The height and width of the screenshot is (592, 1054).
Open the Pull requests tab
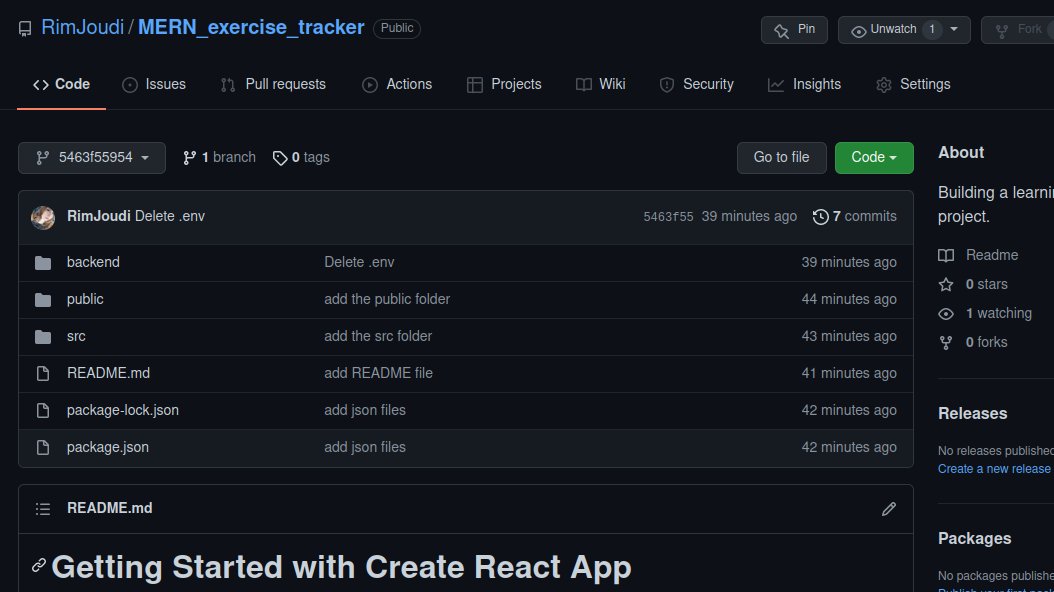click(x=273, y=84)
